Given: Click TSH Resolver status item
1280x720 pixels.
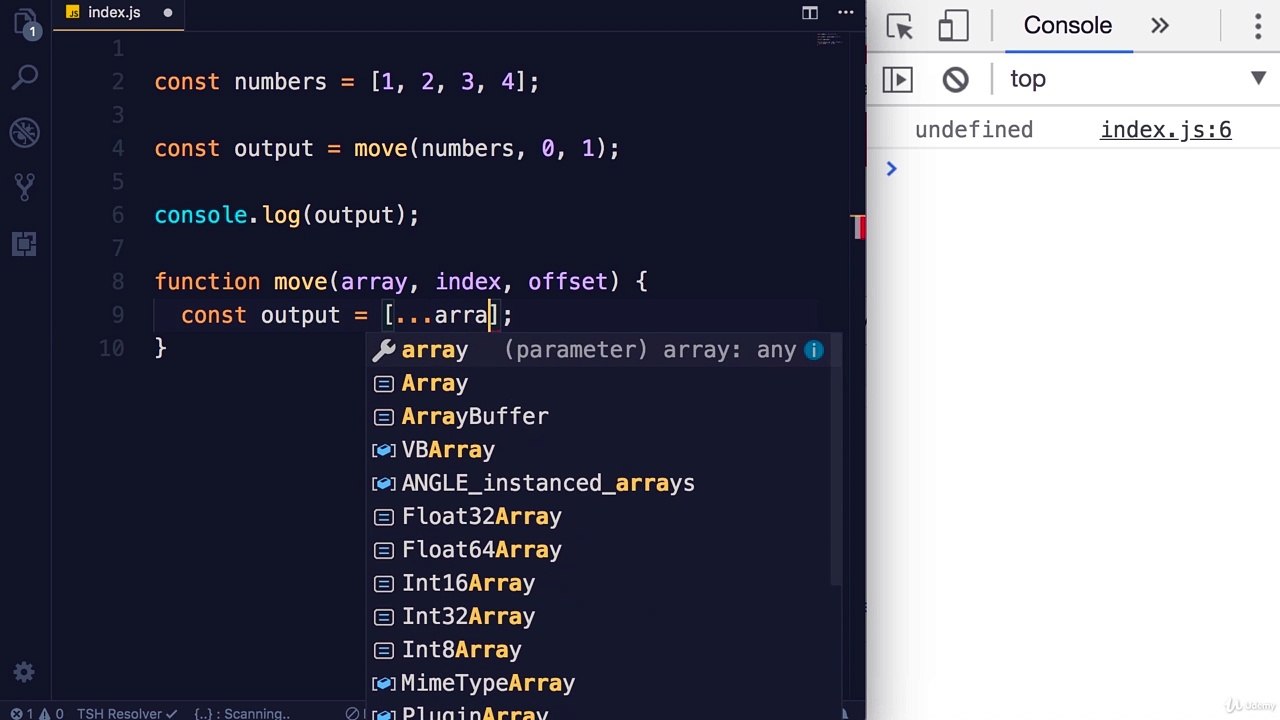Looking at the screenshot, I should point(127,713).
